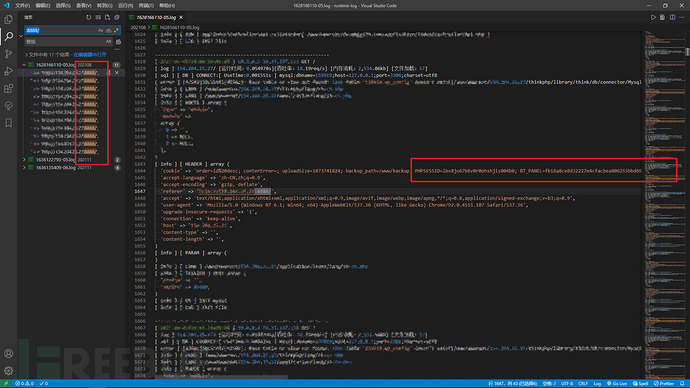The image size is (690, 388).
Task: Select the last search match row in first group
Action: tap(70, 152)
